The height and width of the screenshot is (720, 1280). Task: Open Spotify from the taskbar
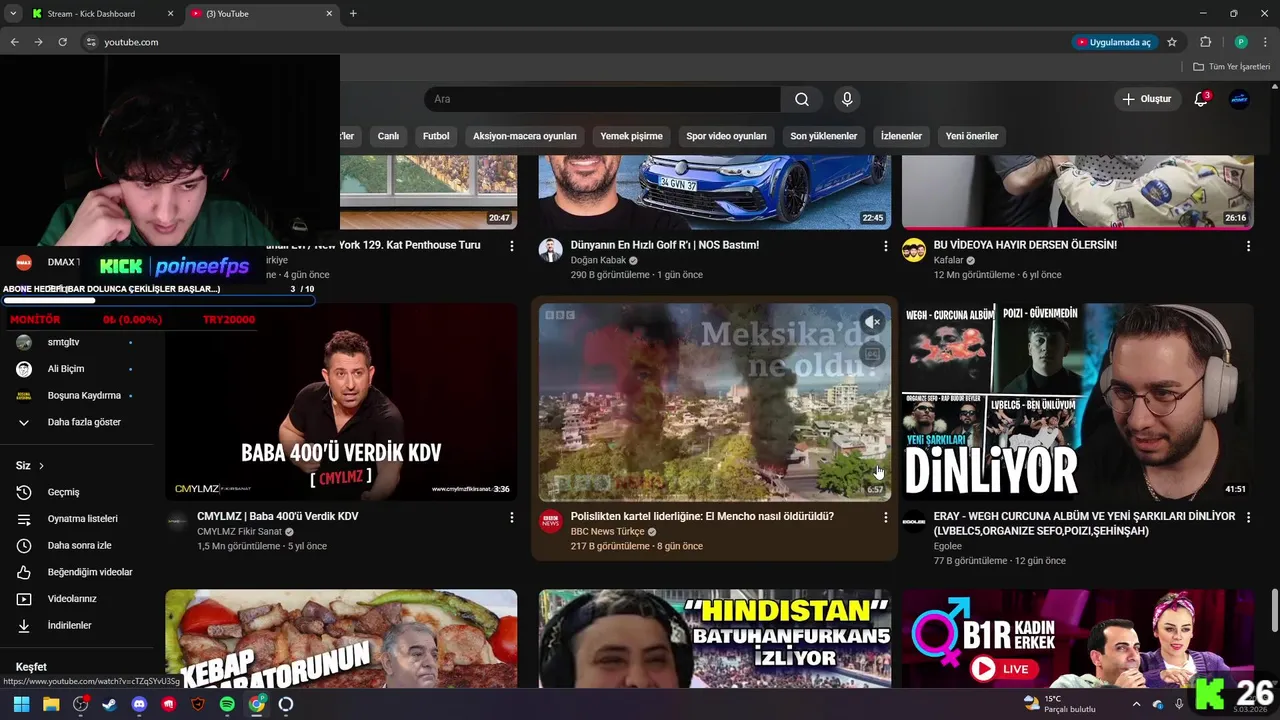[x=227, y=704]
